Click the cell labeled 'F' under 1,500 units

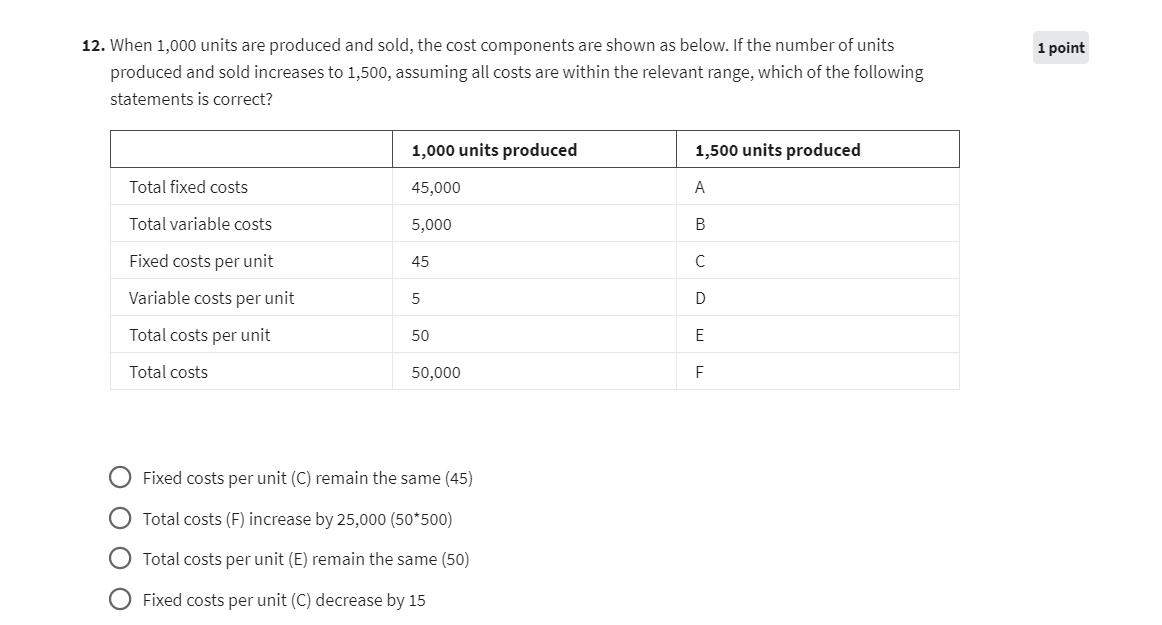click(x=700, y=371)
